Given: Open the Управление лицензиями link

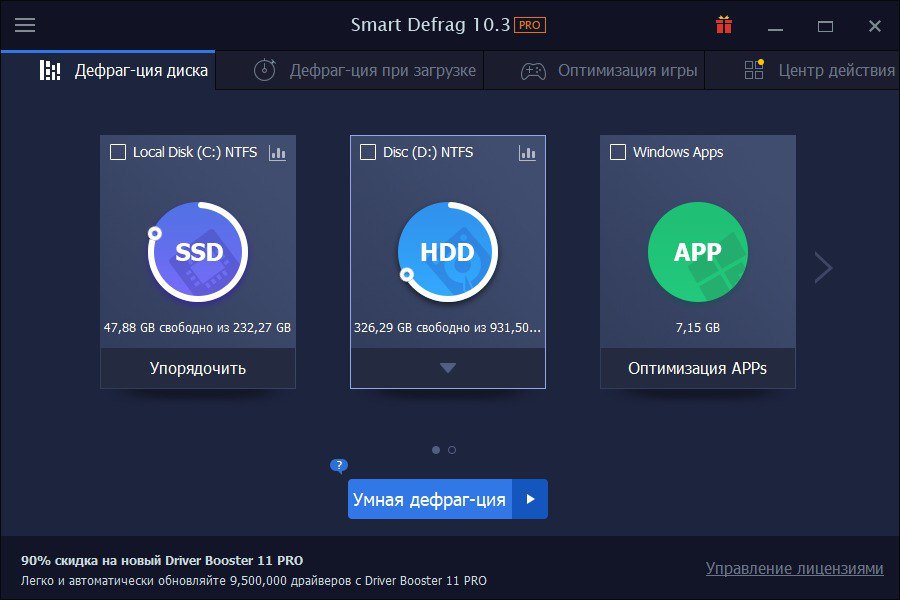Looking at the screenshot, I should click(794, 568).
